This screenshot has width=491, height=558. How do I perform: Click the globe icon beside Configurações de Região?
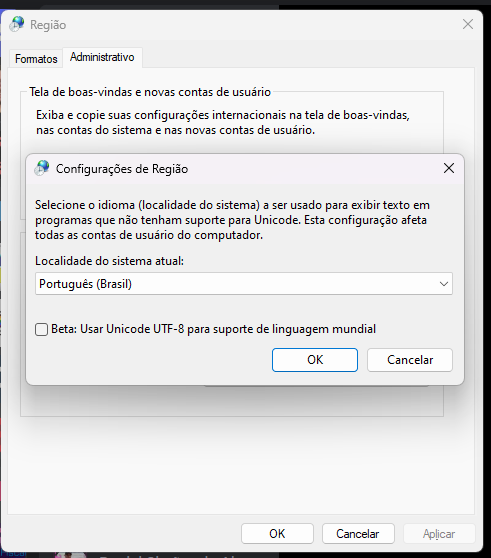click(x=42, y=168)
